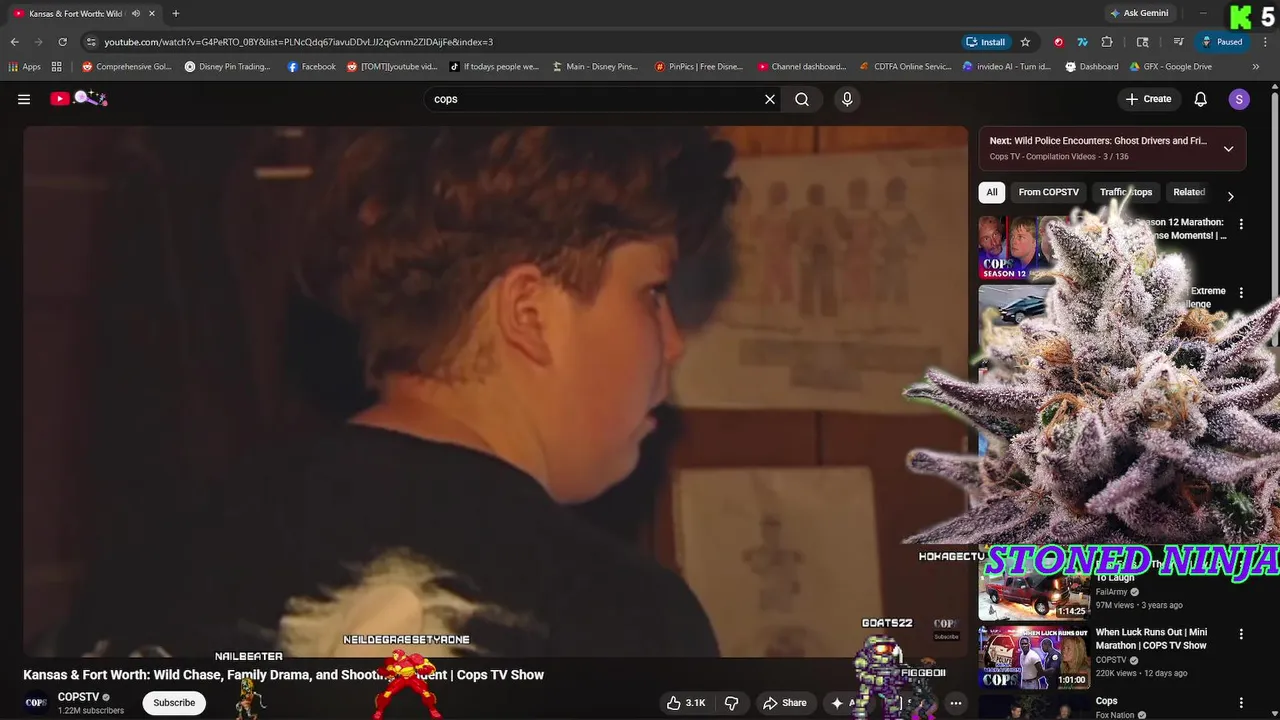Open the GFX - Google Drive bookmark
The image size is (1280, 720).
[x=1170, y=67]
